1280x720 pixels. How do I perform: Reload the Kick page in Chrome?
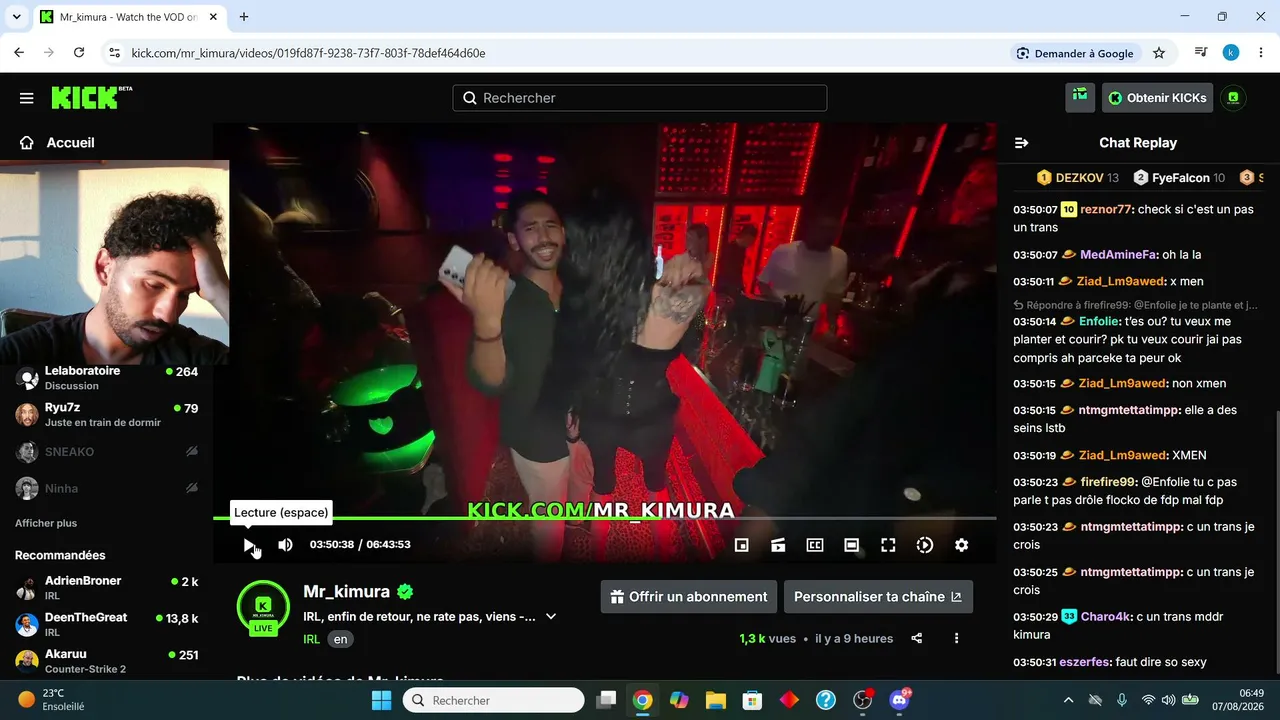pos(79,53)
